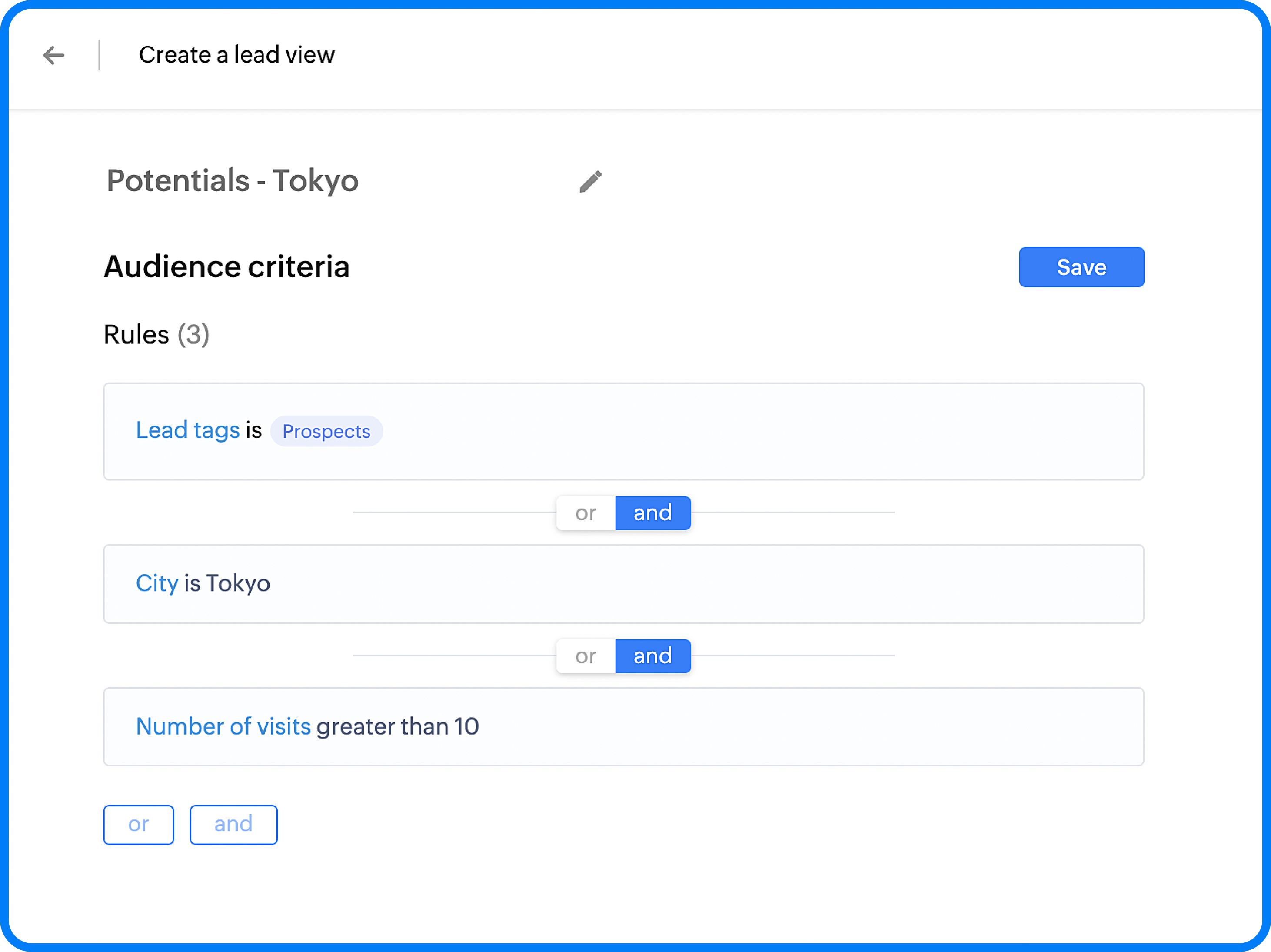This screenshot has height=952, width=1271.
Task: Switch first rule connector to 'or'
Action: coord(586,513)
